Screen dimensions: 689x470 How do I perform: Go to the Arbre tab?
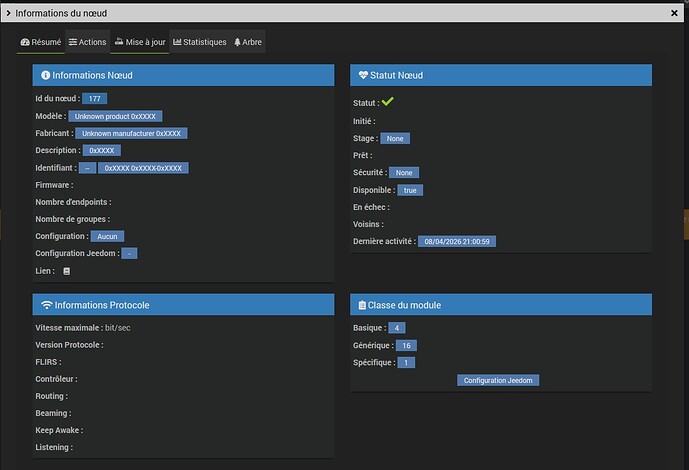click(248, 42)
